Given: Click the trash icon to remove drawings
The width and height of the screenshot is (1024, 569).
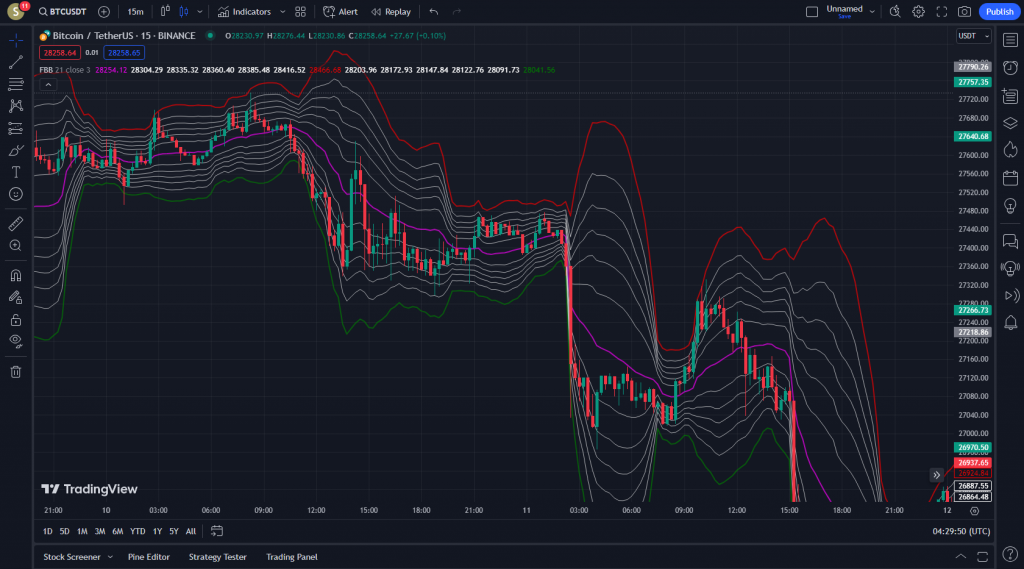Looking at the screenshot, I should [x=15, y=372].
